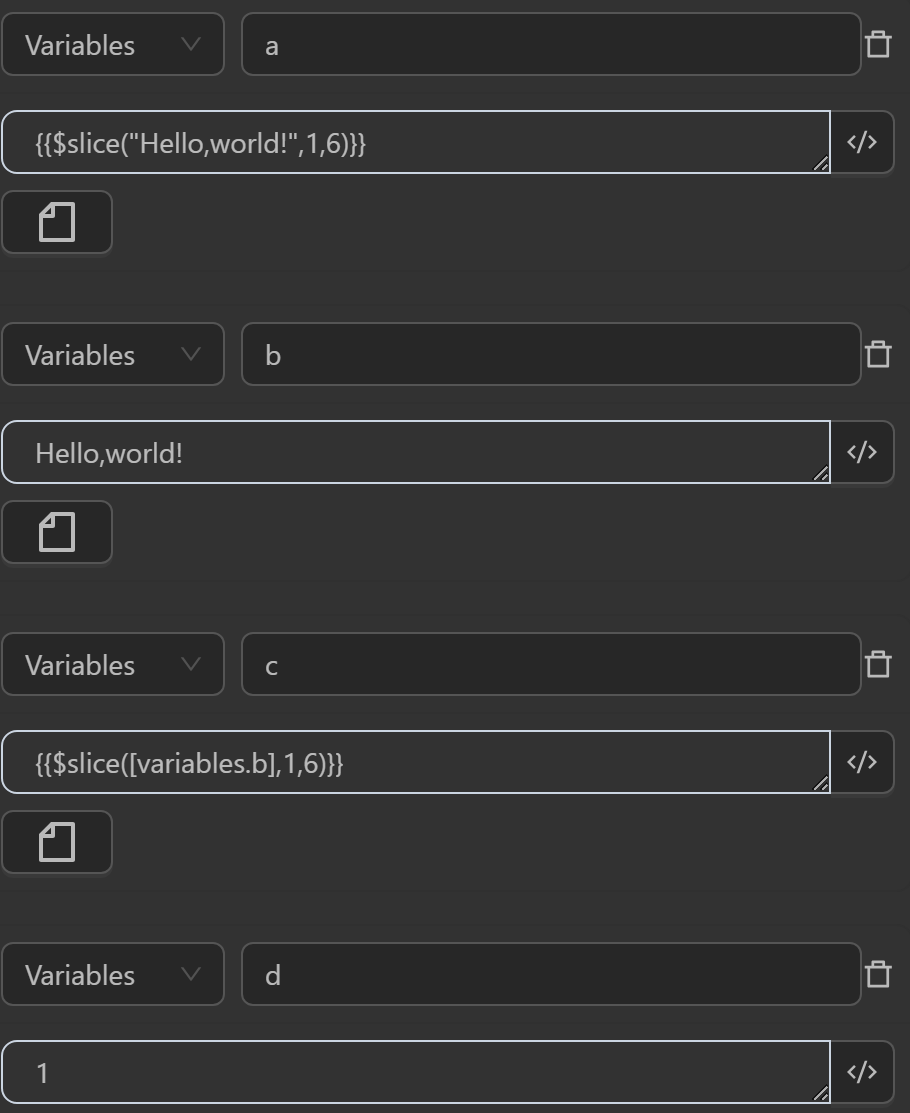Select the name field containing 'd'

point(550,975)
